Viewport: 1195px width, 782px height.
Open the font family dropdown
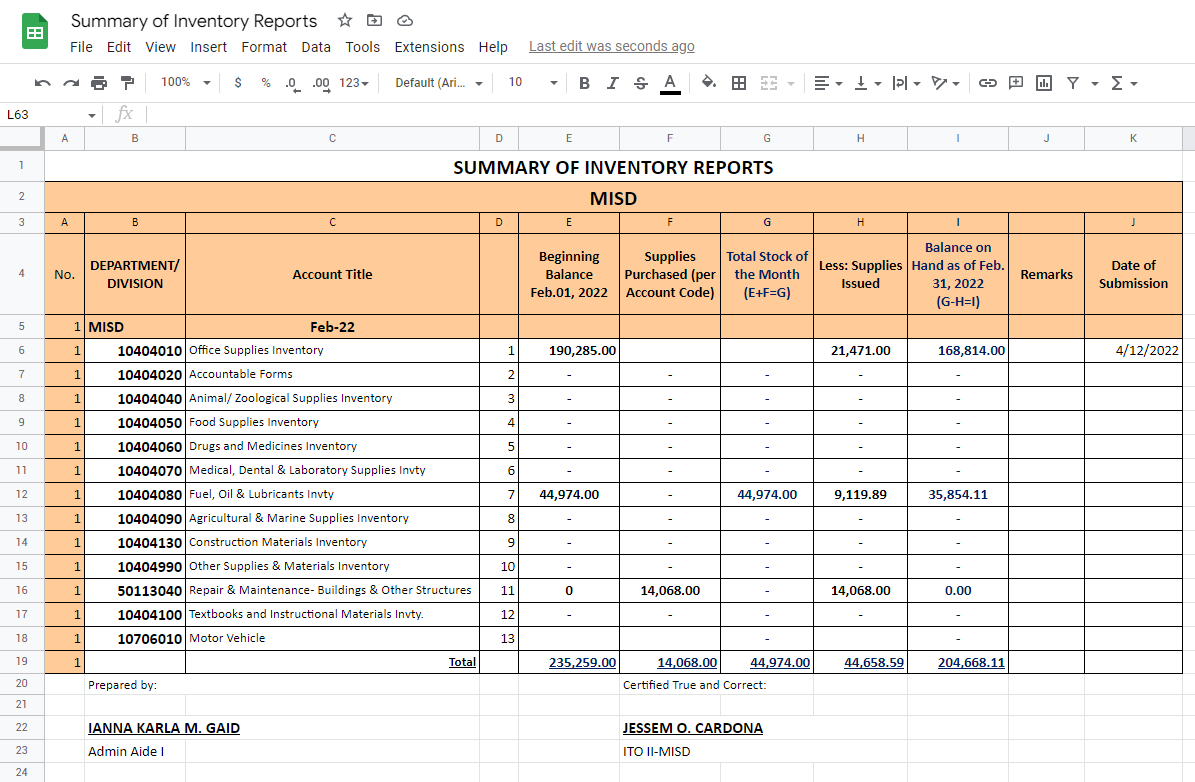[439, 83]
